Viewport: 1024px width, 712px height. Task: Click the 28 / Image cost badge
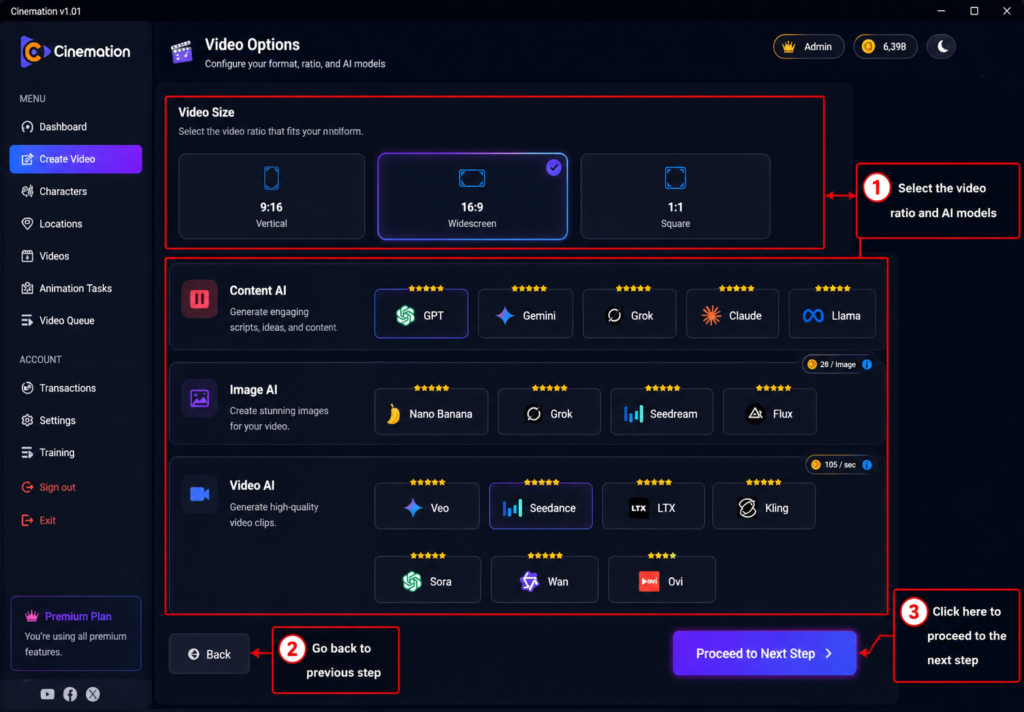tap(839, 364)
